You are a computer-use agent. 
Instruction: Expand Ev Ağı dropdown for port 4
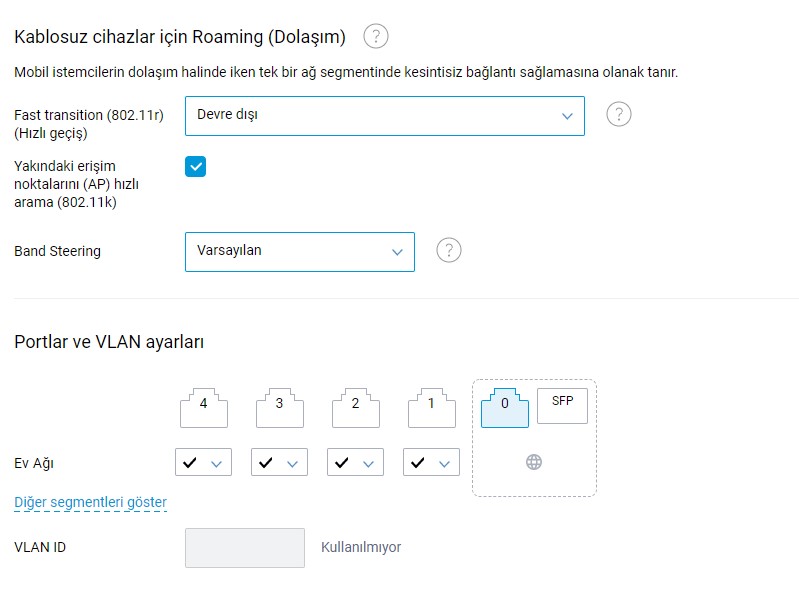click(203, 462)
